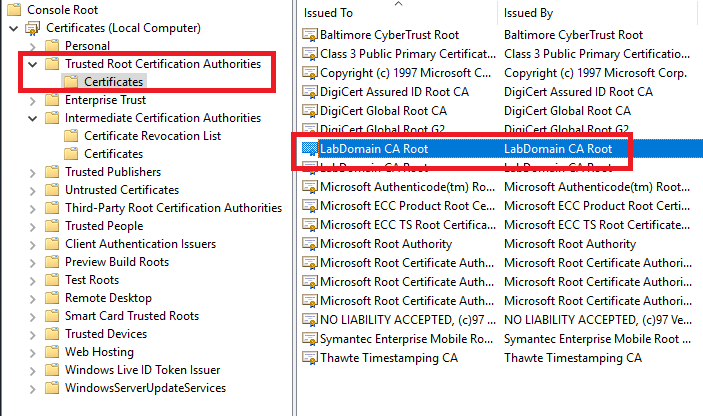703x416 pixels.
Task: Open Certificates under Intermediate Certification Authorities
Action: [x=113, y=154]
